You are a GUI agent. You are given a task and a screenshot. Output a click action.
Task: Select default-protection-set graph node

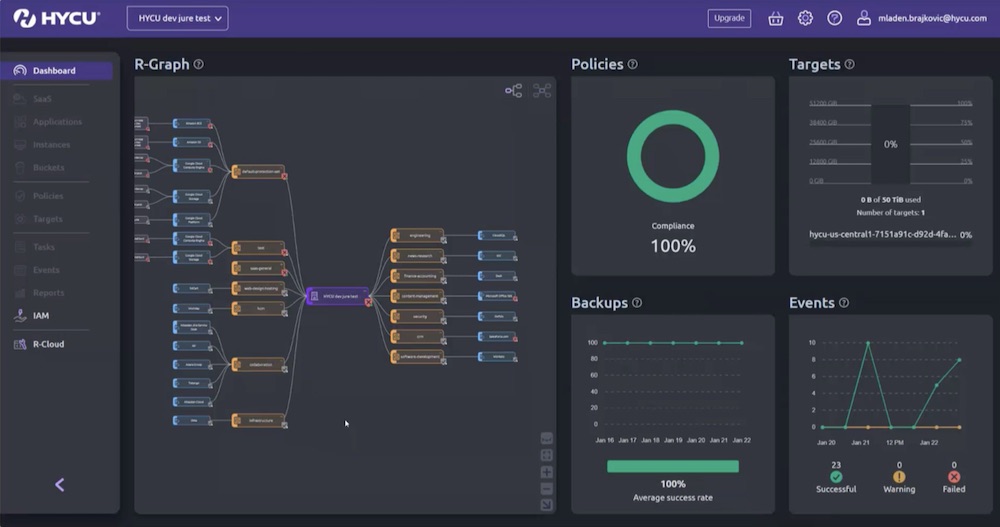[x=258, y=172]
